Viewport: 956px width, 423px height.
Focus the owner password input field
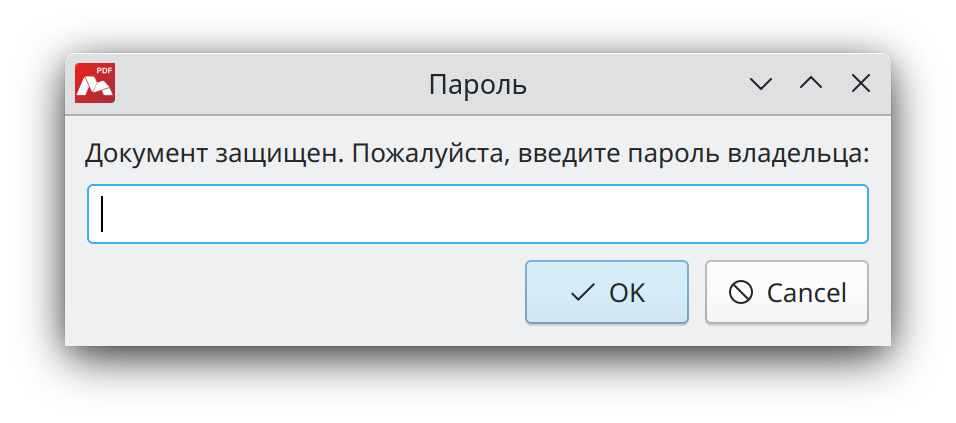point(478,213)
